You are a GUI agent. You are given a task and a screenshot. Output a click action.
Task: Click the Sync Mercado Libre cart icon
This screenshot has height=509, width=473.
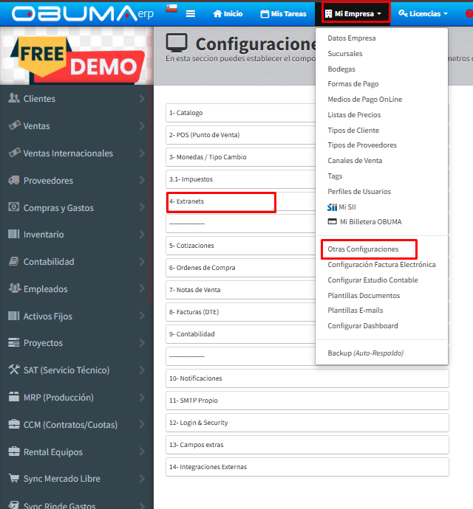(x=14, y=478)
